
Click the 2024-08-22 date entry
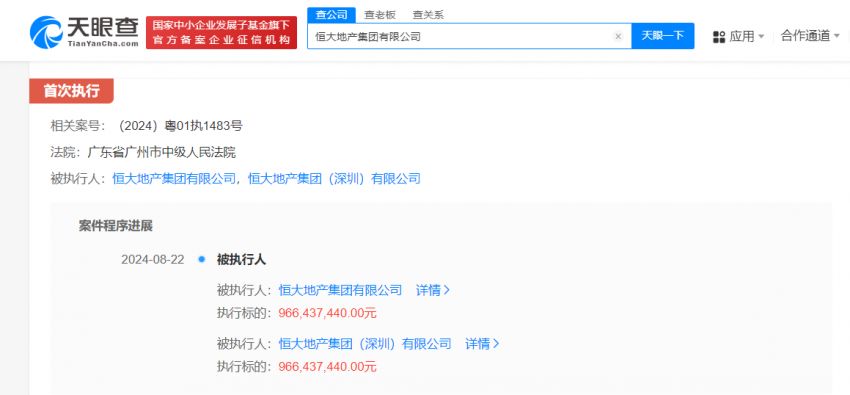(x=153, y=260)
